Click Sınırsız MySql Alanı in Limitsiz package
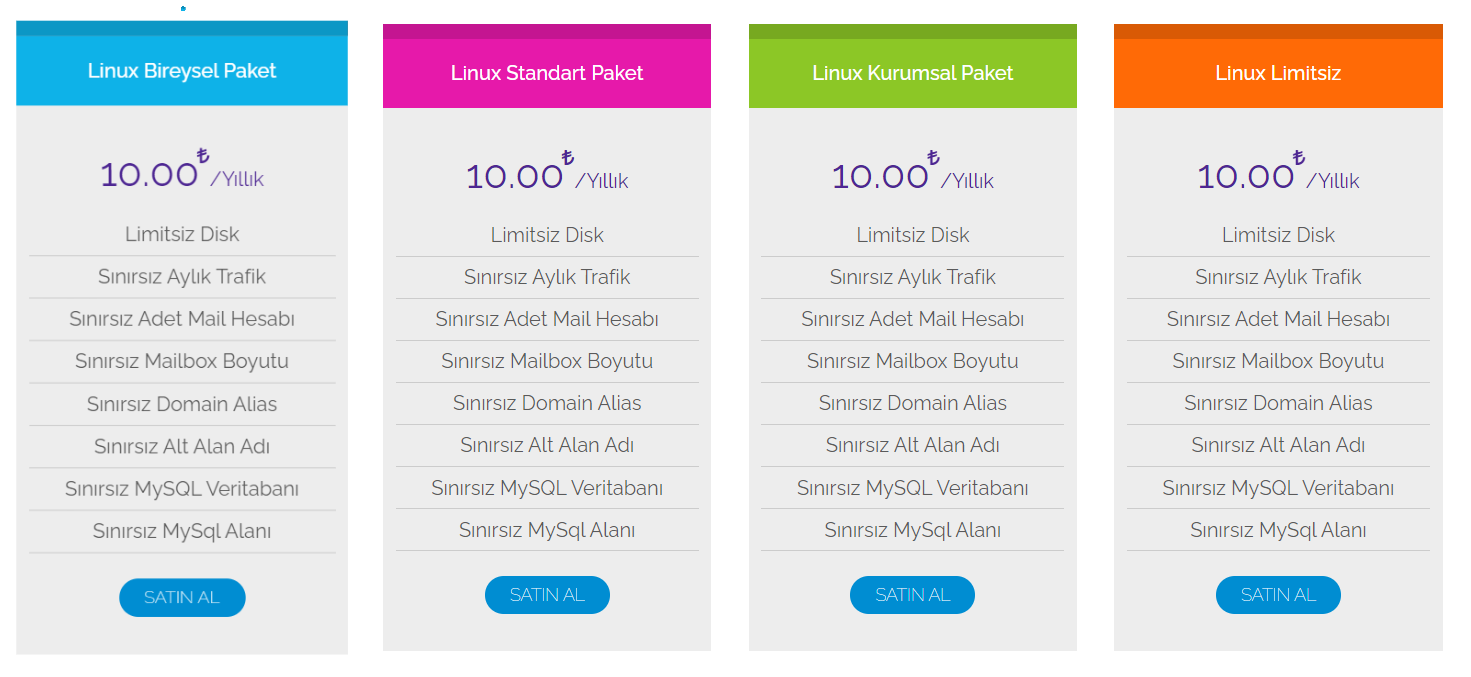 (1278, 530)
